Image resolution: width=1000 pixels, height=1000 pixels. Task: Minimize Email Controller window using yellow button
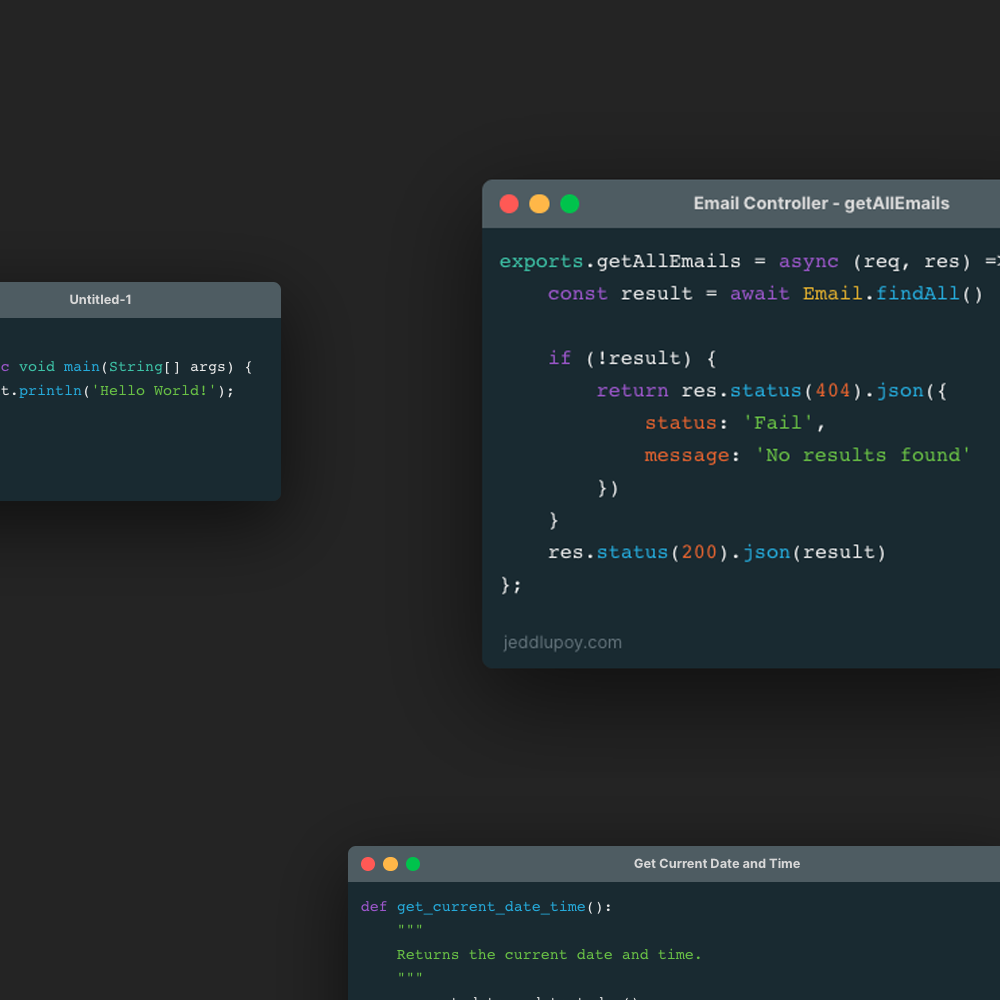tap(539, 204)
